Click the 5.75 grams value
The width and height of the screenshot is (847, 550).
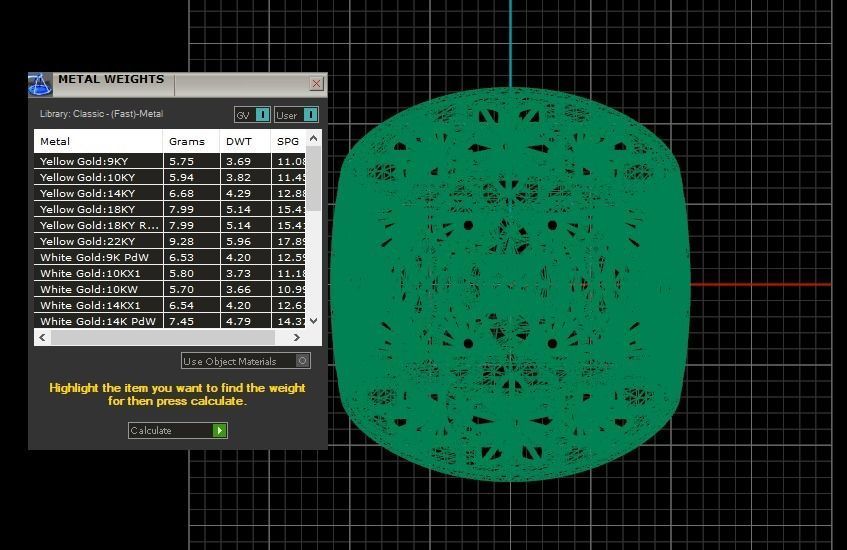click(x=182, y=162)
